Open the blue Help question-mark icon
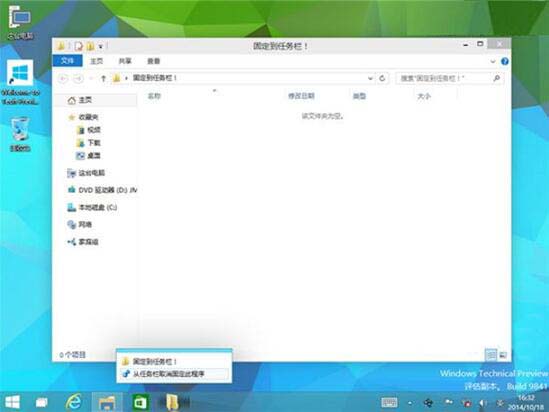549x412 pixels. [x=505, y=61]
